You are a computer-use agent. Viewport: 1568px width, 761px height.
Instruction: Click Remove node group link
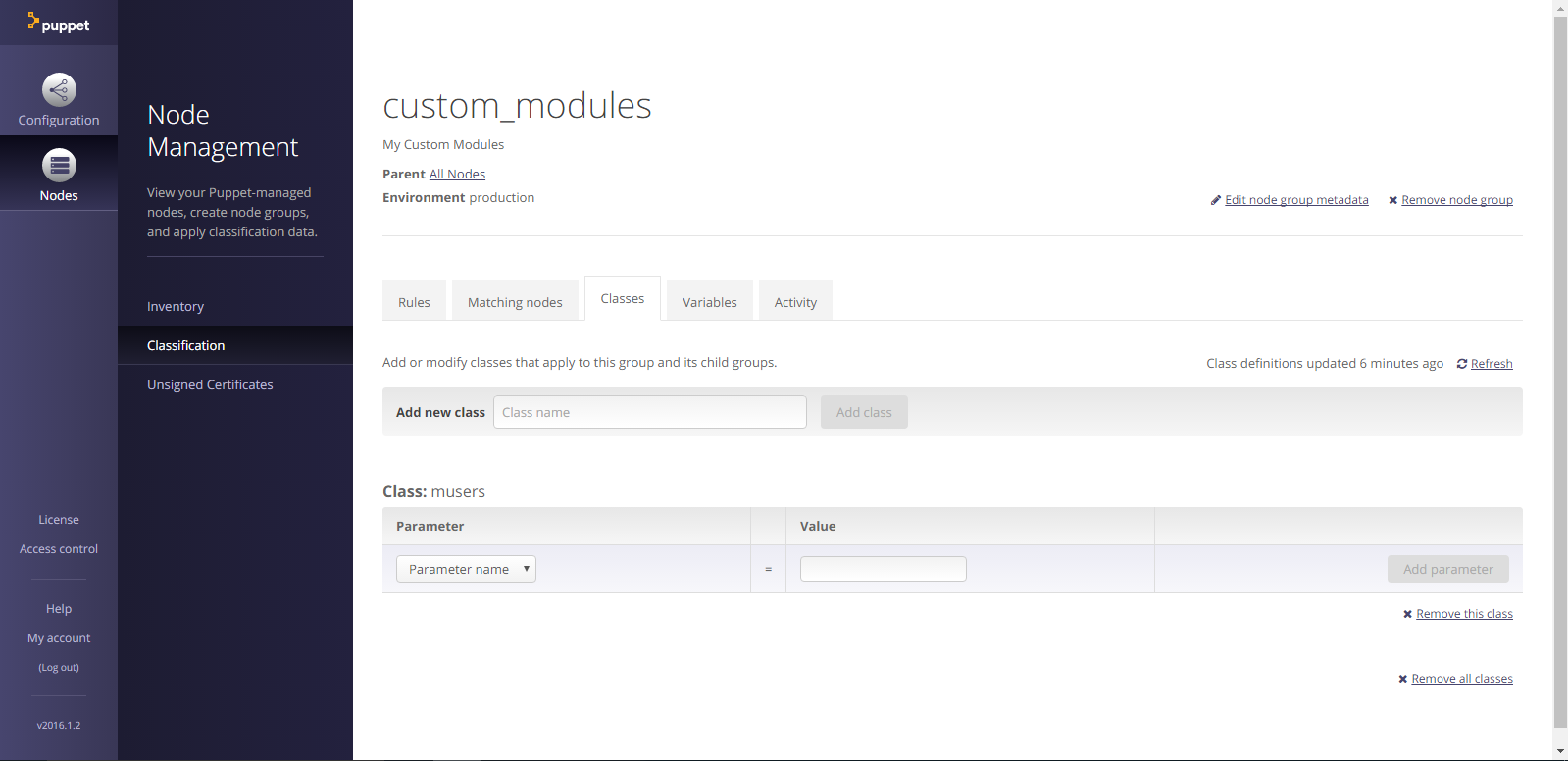pos(1457,200)
